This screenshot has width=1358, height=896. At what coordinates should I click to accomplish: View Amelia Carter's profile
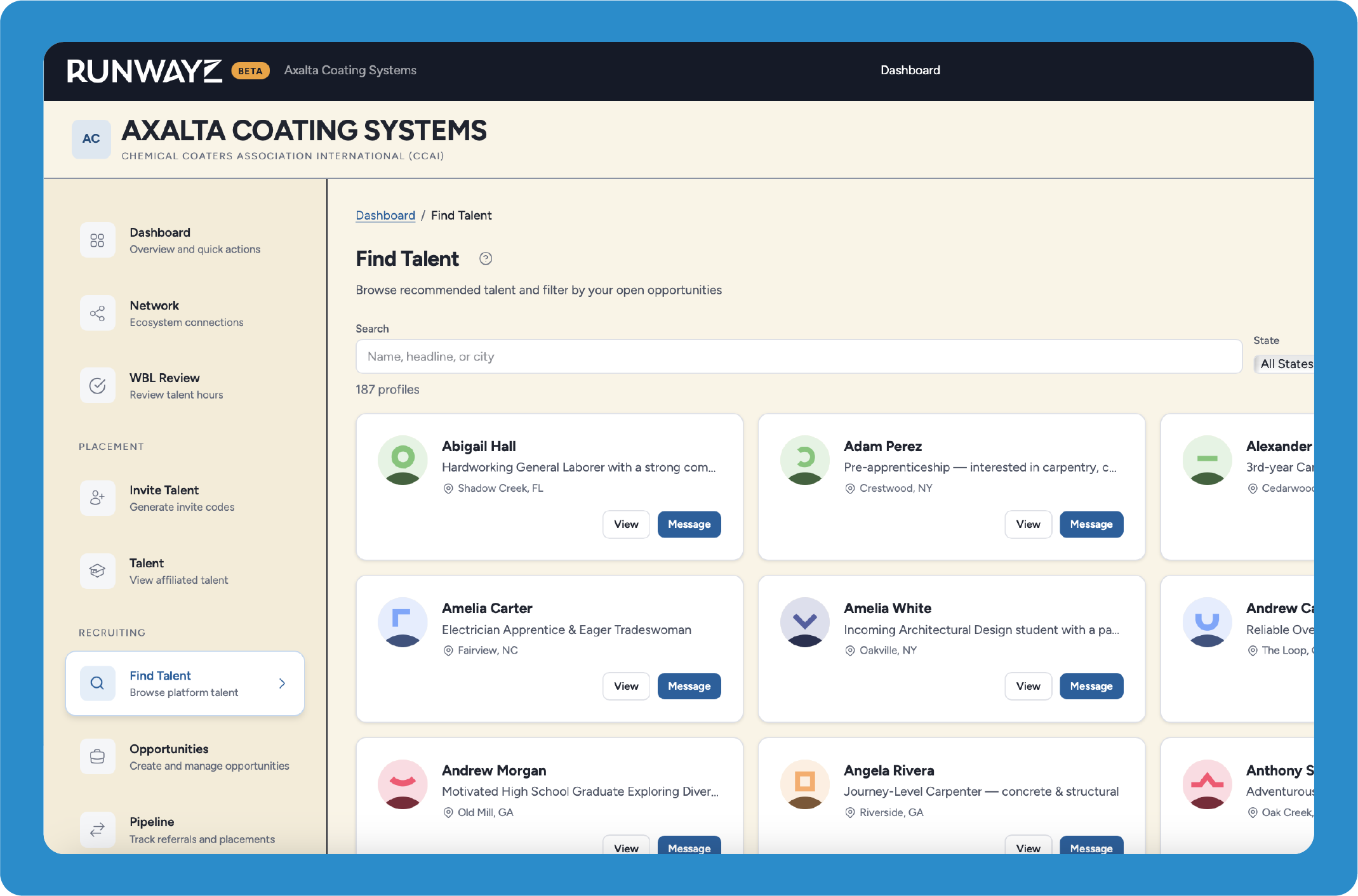point(626,686)
